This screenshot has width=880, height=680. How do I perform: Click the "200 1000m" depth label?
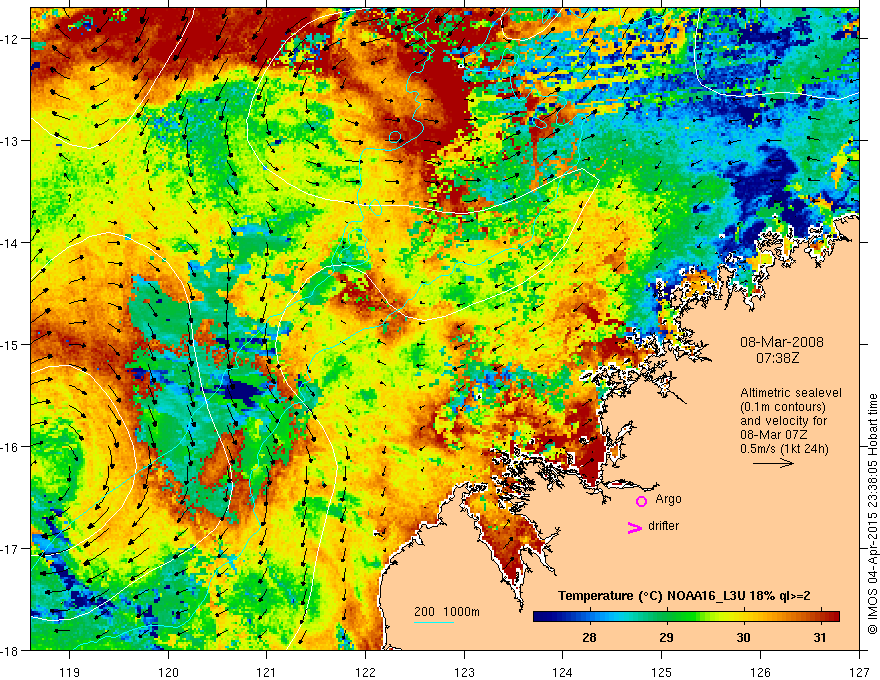coord(447,612)
